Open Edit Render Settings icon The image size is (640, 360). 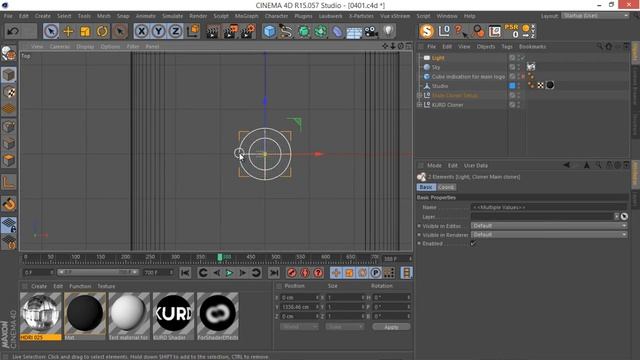(248, 31)
